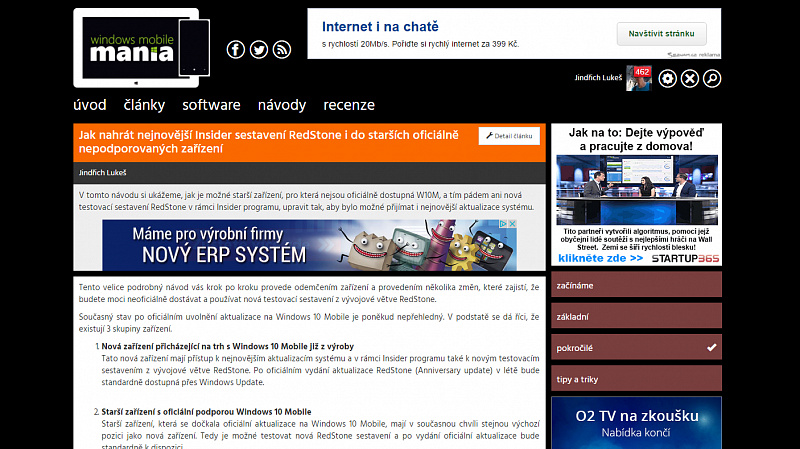Viewport: 800px width, 449px height.
Task: Click the NOVÝ ERP SYSTÉM banner
Action: pyautogui.click(x=309, y=245)
